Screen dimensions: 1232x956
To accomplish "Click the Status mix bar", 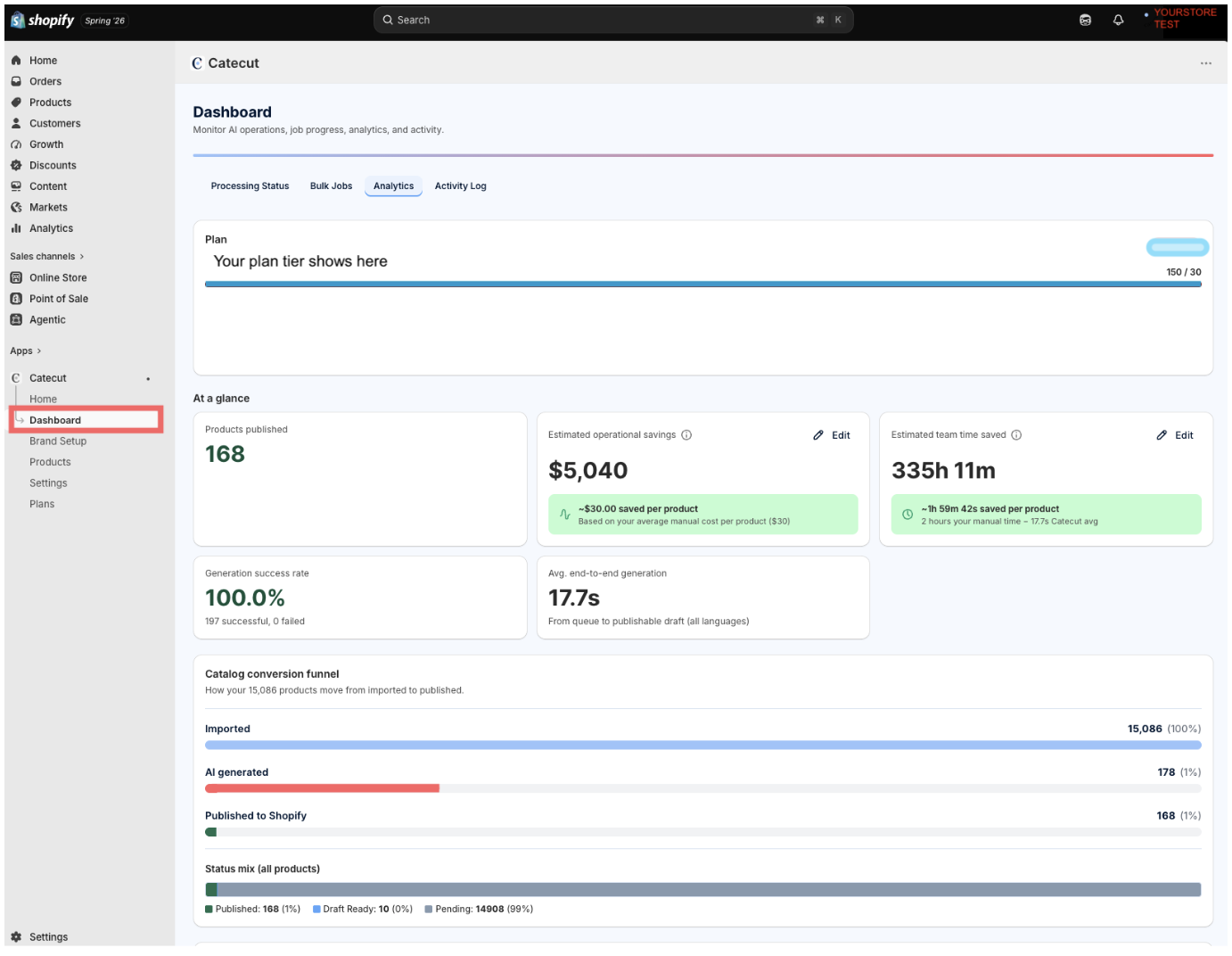I will coord(702,890).
